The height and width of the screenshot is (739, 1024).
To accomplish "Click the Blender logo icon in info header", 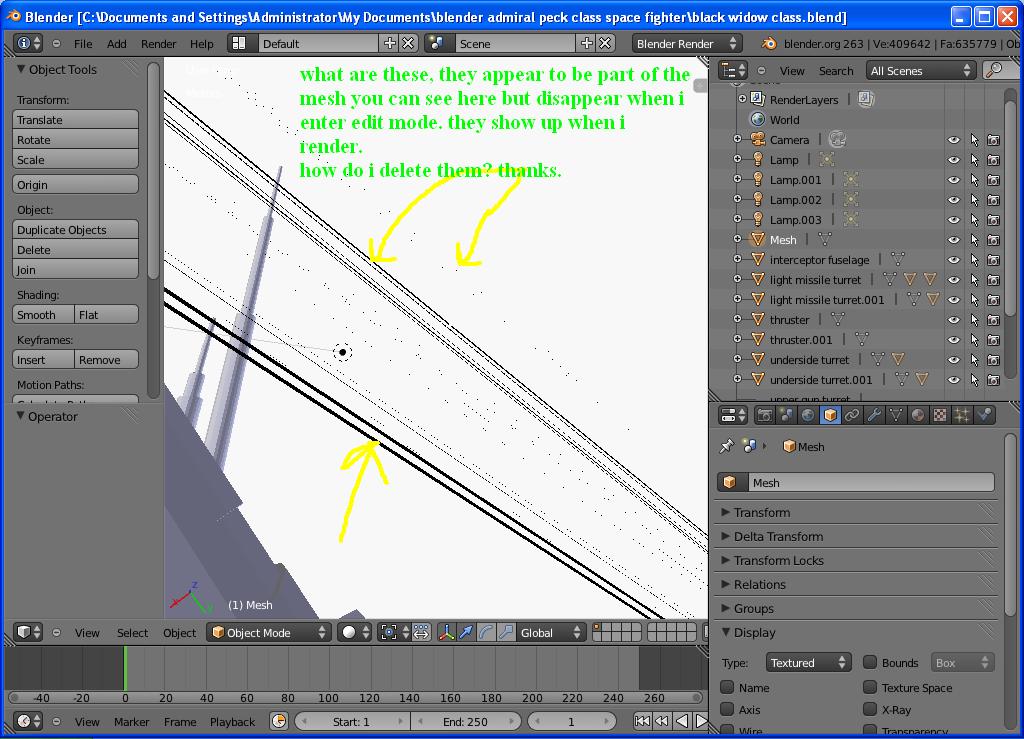I will coord(769,44).
